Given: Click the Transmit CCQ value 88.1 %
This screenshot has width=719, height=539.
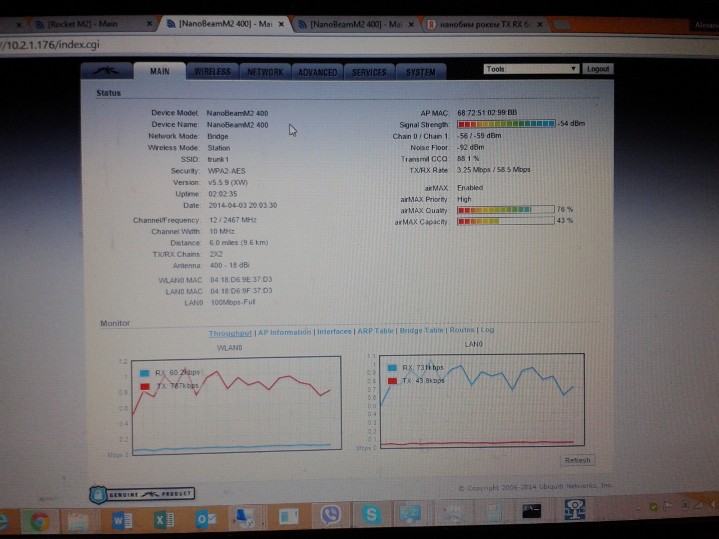Looking at the screenshot, I should coord(468,158).
